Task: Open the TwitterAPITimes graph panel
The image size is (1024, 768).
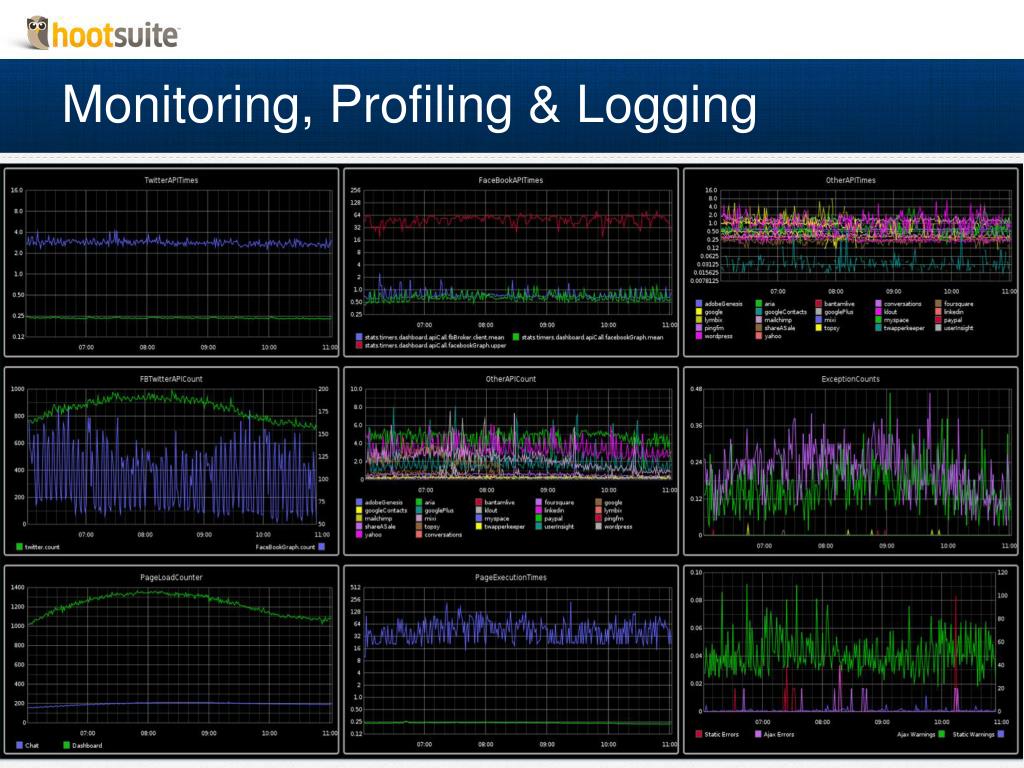Action: [171, 262]
